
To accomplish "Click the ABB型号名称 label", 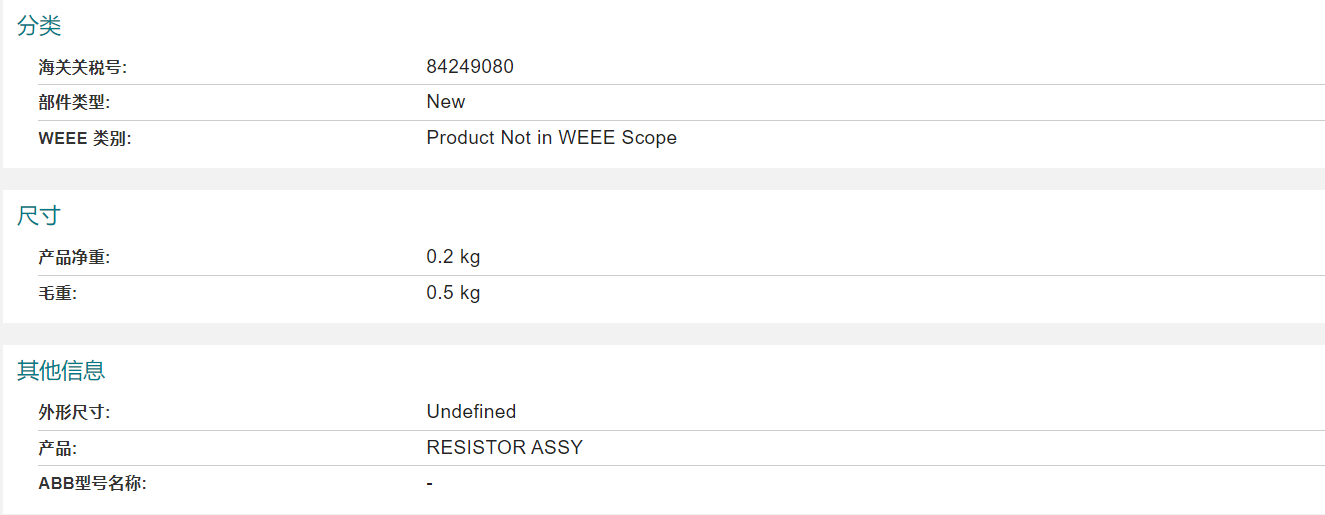I will (93, 484).
